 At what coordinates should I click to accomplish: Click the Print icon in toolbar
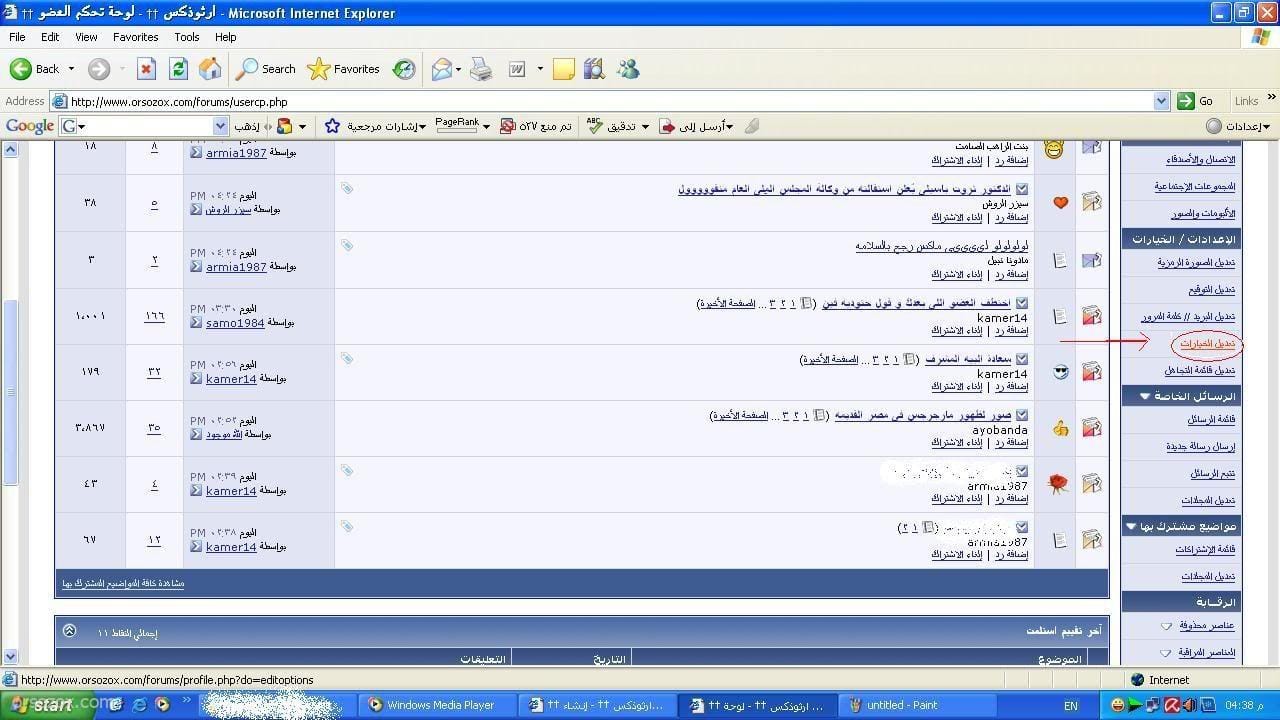pos(481,69)
